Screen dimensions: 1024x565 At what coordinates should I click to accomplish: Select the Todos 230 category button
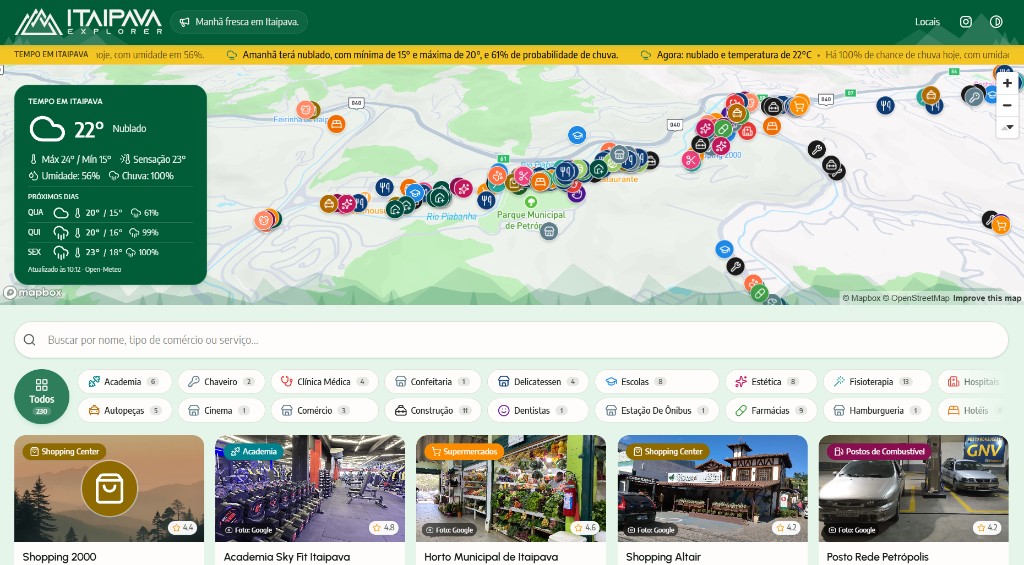coord(42,396)
